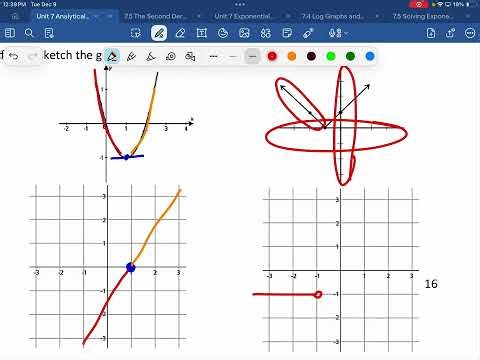Select the sticky note tool
480x360 pixels.
tap(287, 33)
